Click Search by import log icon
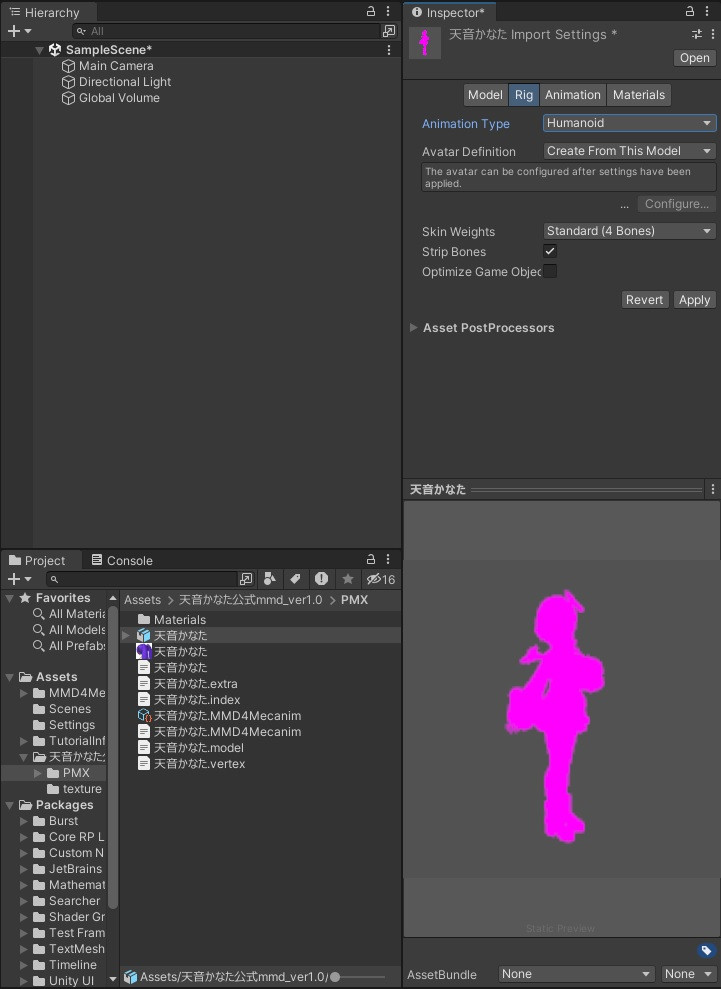Screen dimensions: 721x989 (x=321, y=578)
